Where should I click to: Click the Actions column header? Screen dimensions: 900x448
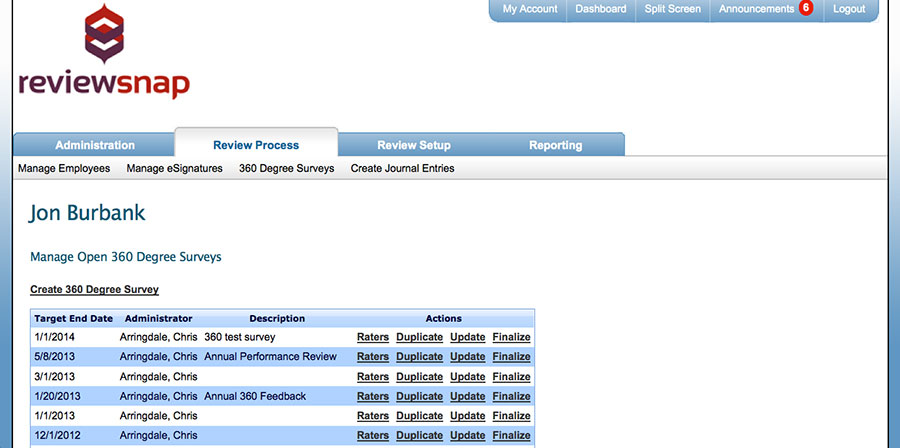pyautogui.click(x=443, y=318)
